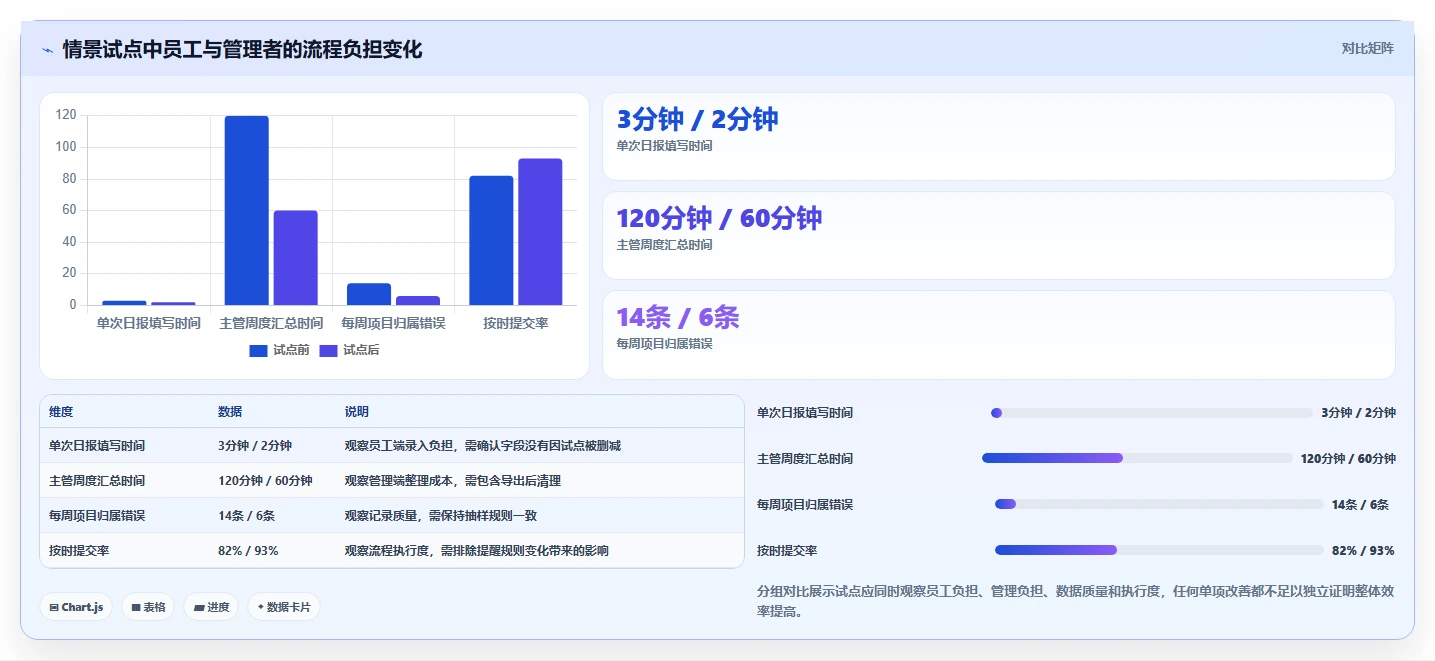The image size is (1435, 661).
Task: Select the table cell 单次日报填写时间
Action: (97, 446)
